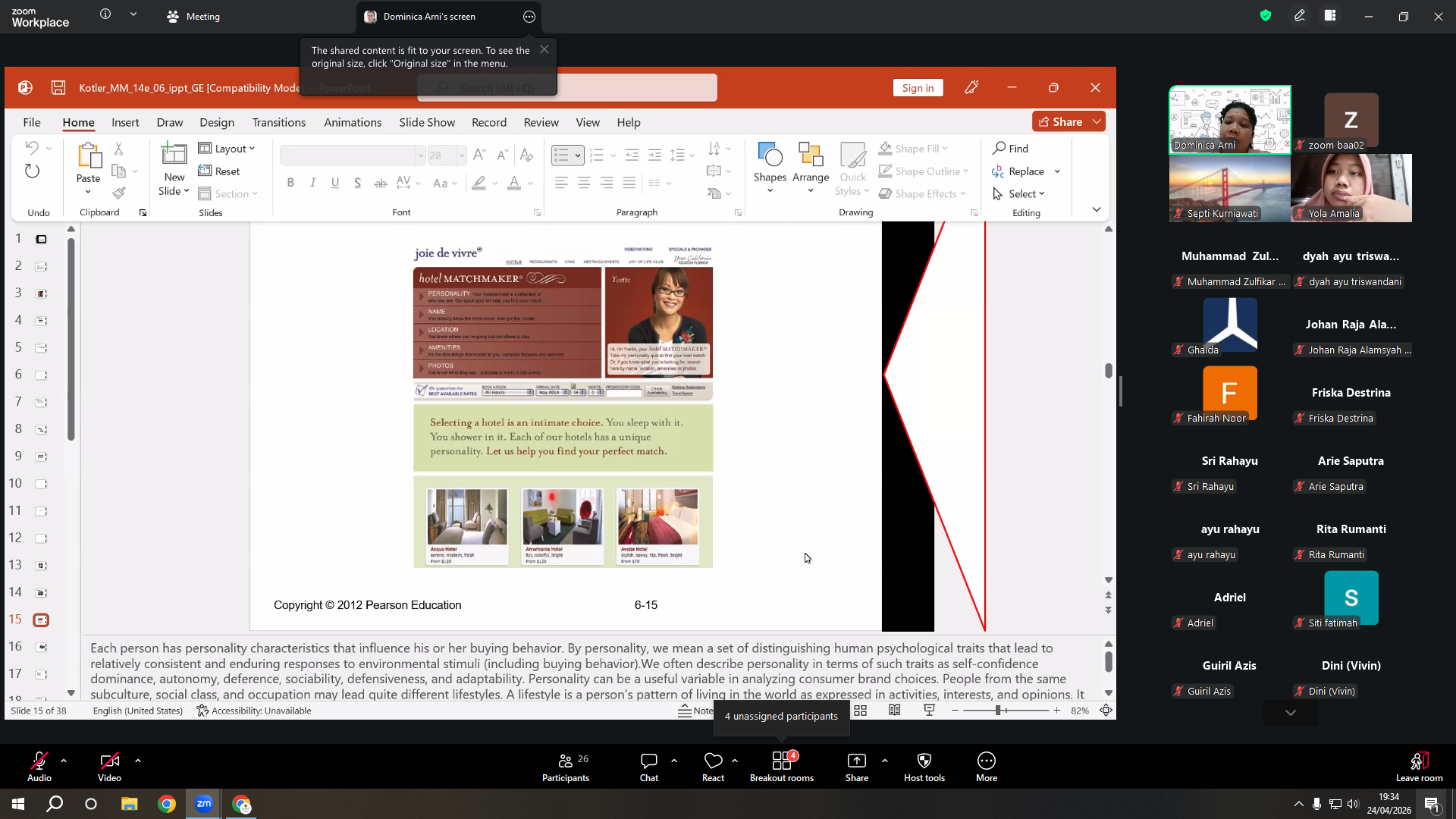Click the Redo icon in PowerPoint ribbon
This screenshot has width=1456, height=819.
[32, 171]
